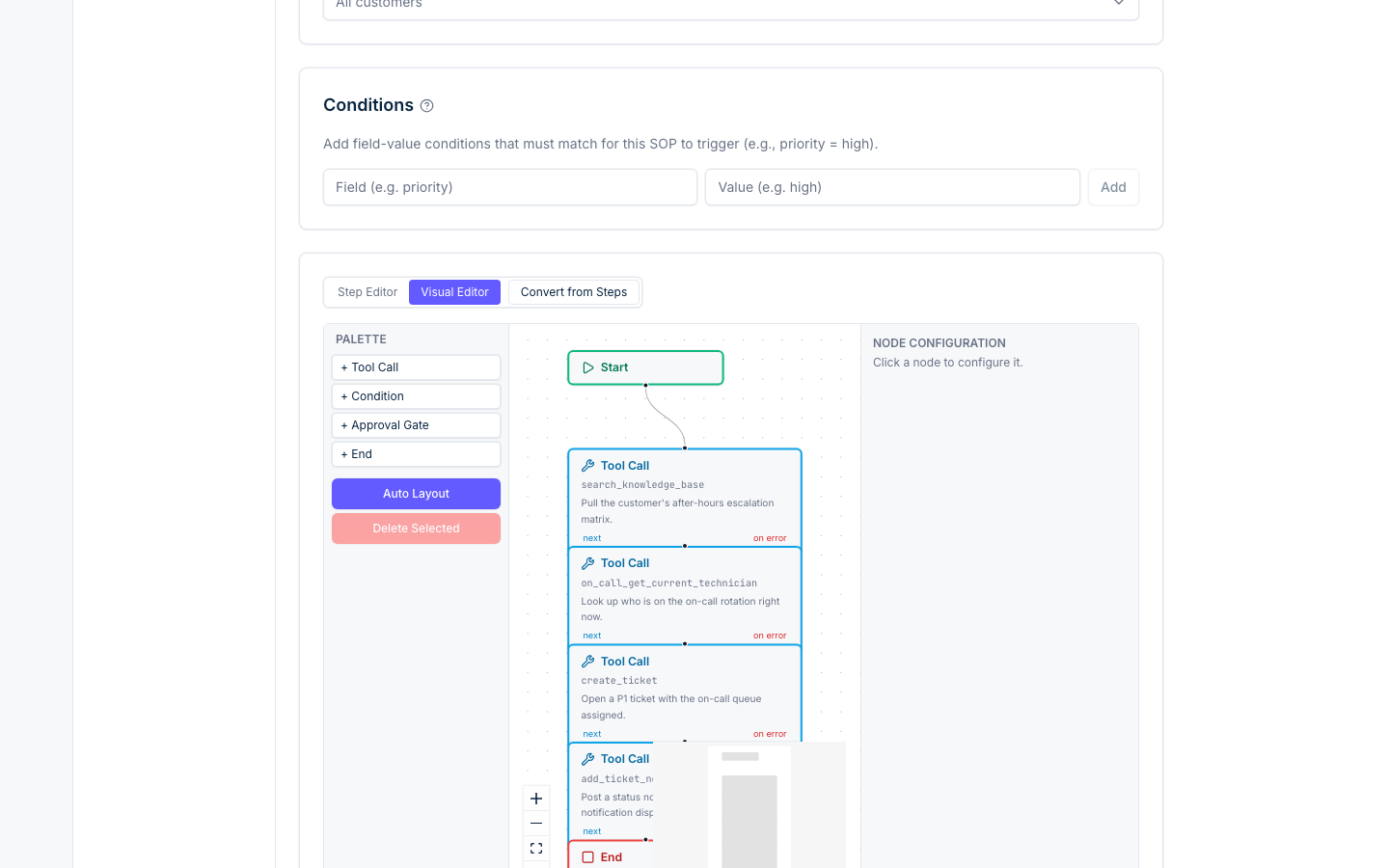
Task: Switch to the Step Editor tab
Action: point(368,292)
